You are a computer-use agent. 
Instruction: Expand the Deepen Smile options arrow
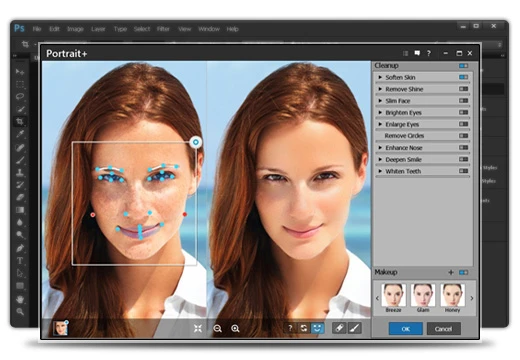tap(380, 159)
